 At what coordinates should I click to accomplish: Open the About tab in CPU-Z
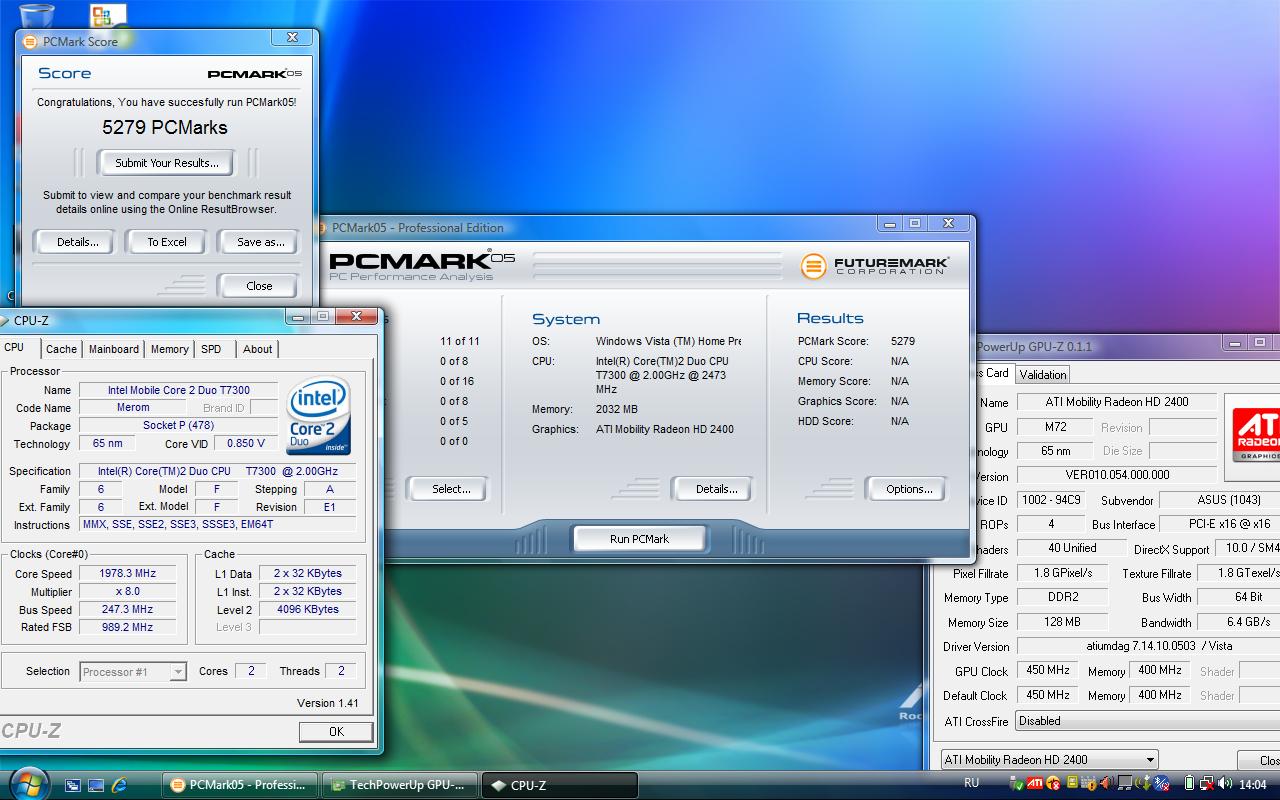coord(257,349)
